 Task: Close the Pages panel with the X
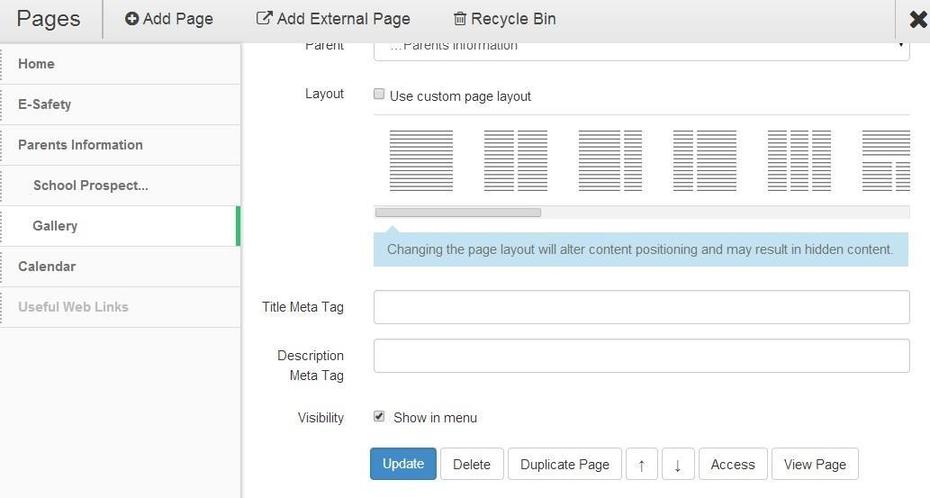point(918,20)
